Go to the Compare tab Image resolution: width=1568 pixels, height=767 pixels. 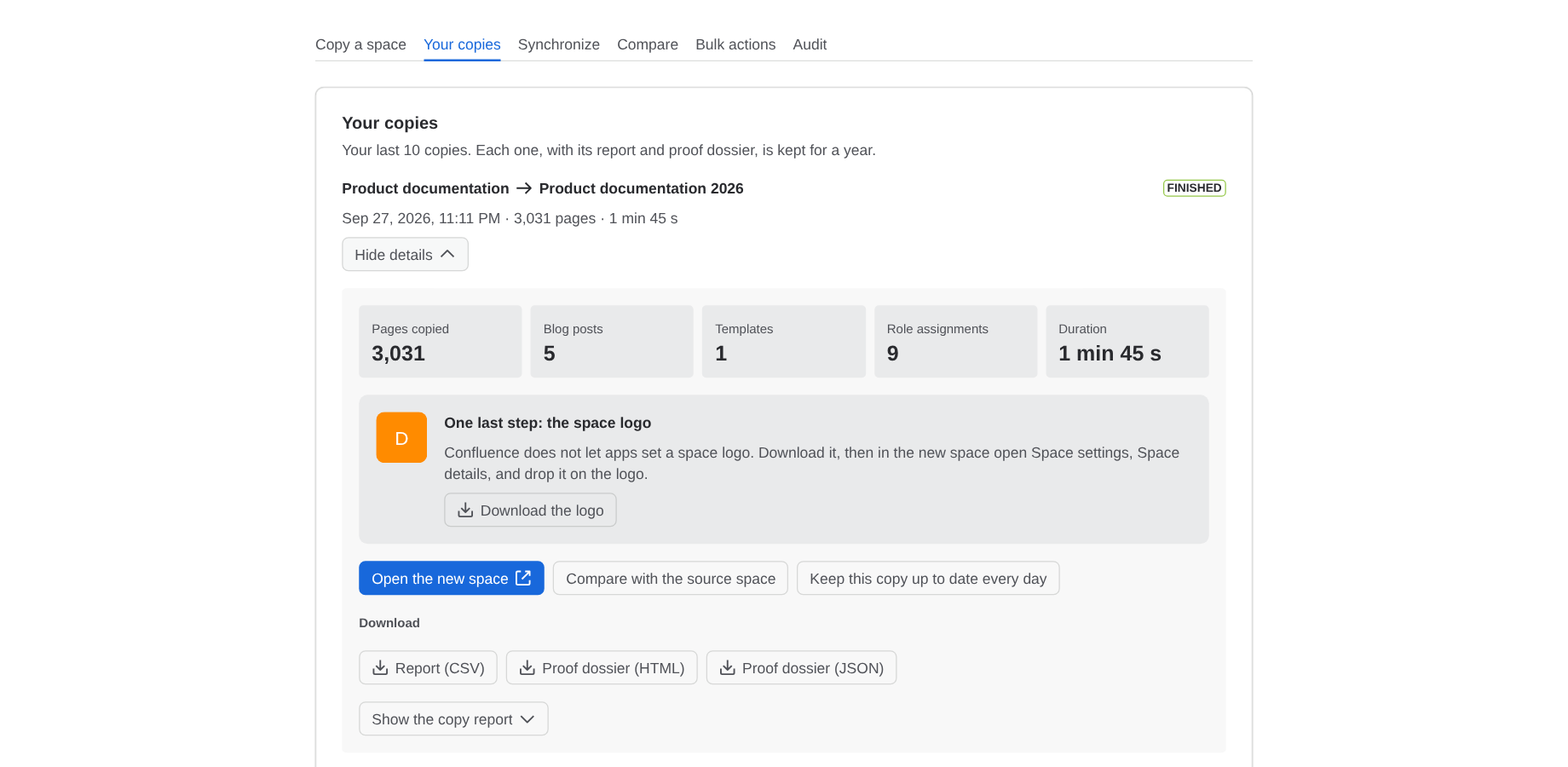click(648, 44)
